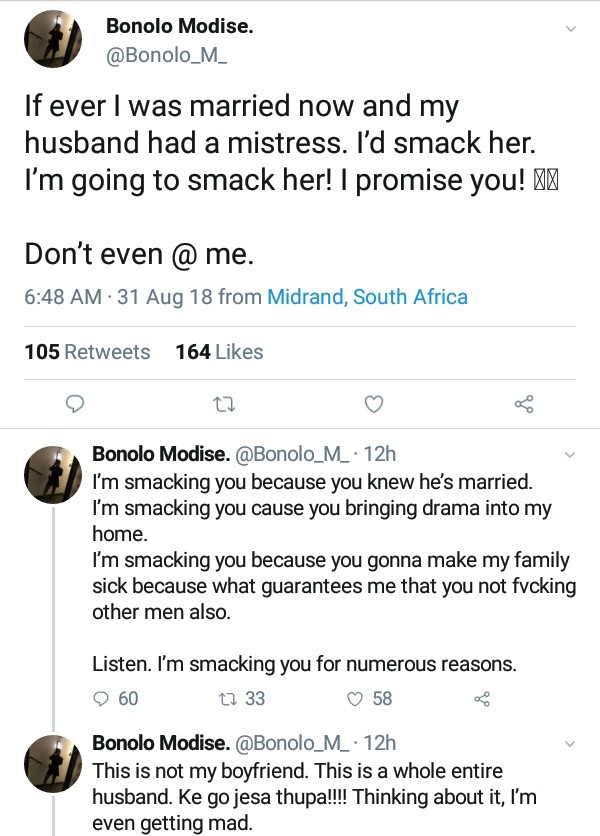
Task: Open avatar beside 'whole entire husband' reply
Action: pos(52,765)
